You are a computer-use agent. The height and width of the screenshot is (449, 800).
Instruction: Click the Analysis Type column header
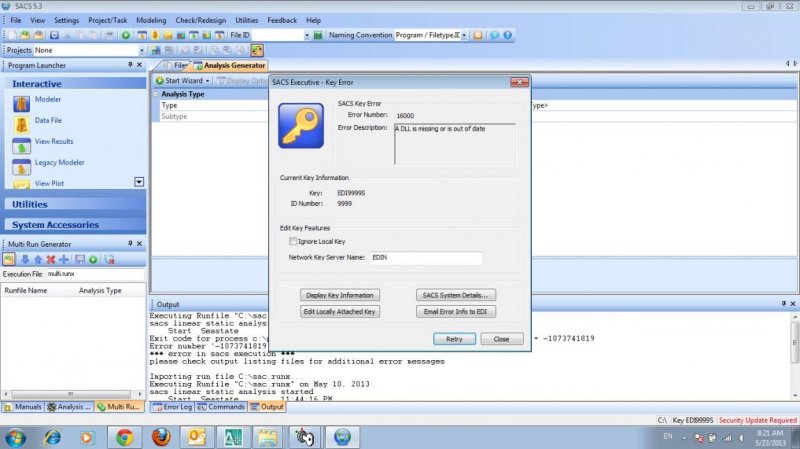pos(100,290)
